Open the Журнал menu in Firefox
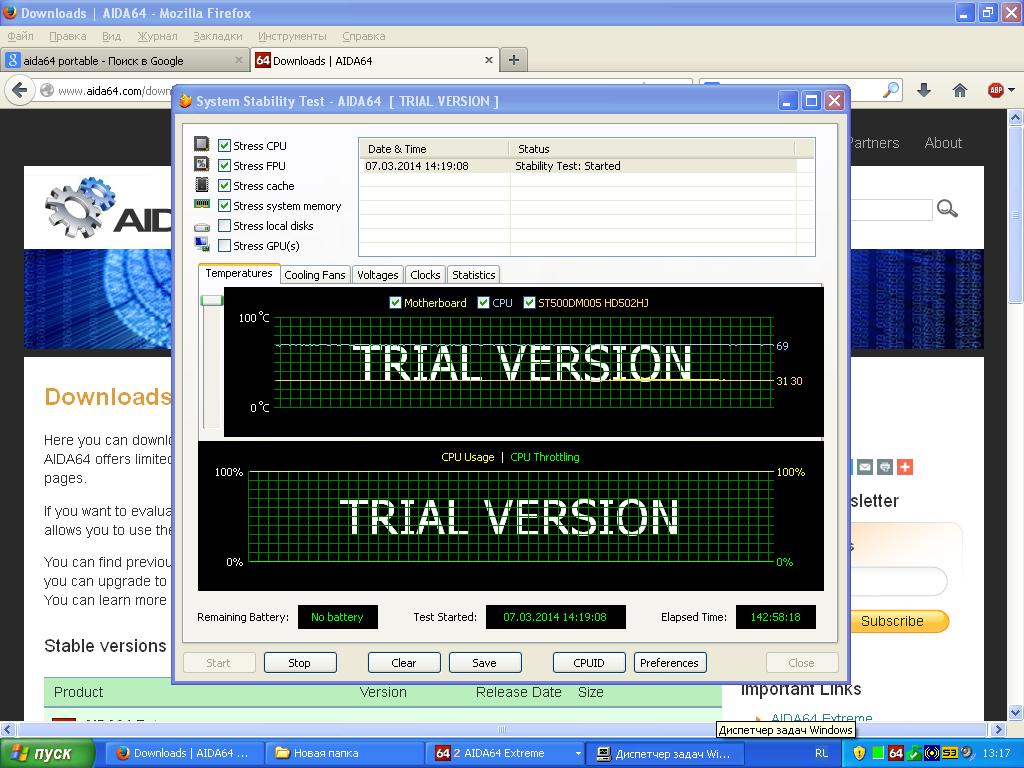This screenshot has height=768, width=1024. [x=157, y=36]
